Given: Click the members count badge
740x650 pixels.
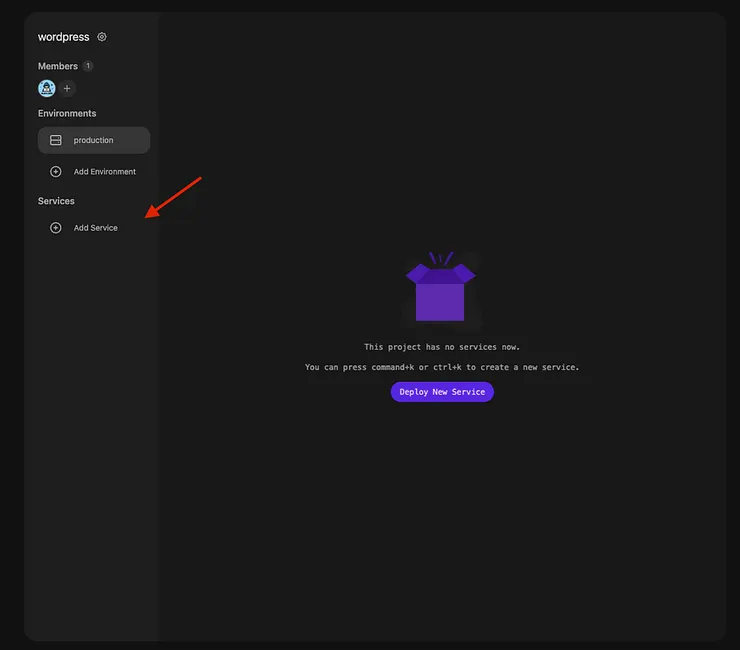Looking at the screenshot, I should pyautogui.click(x=88, y=66).
